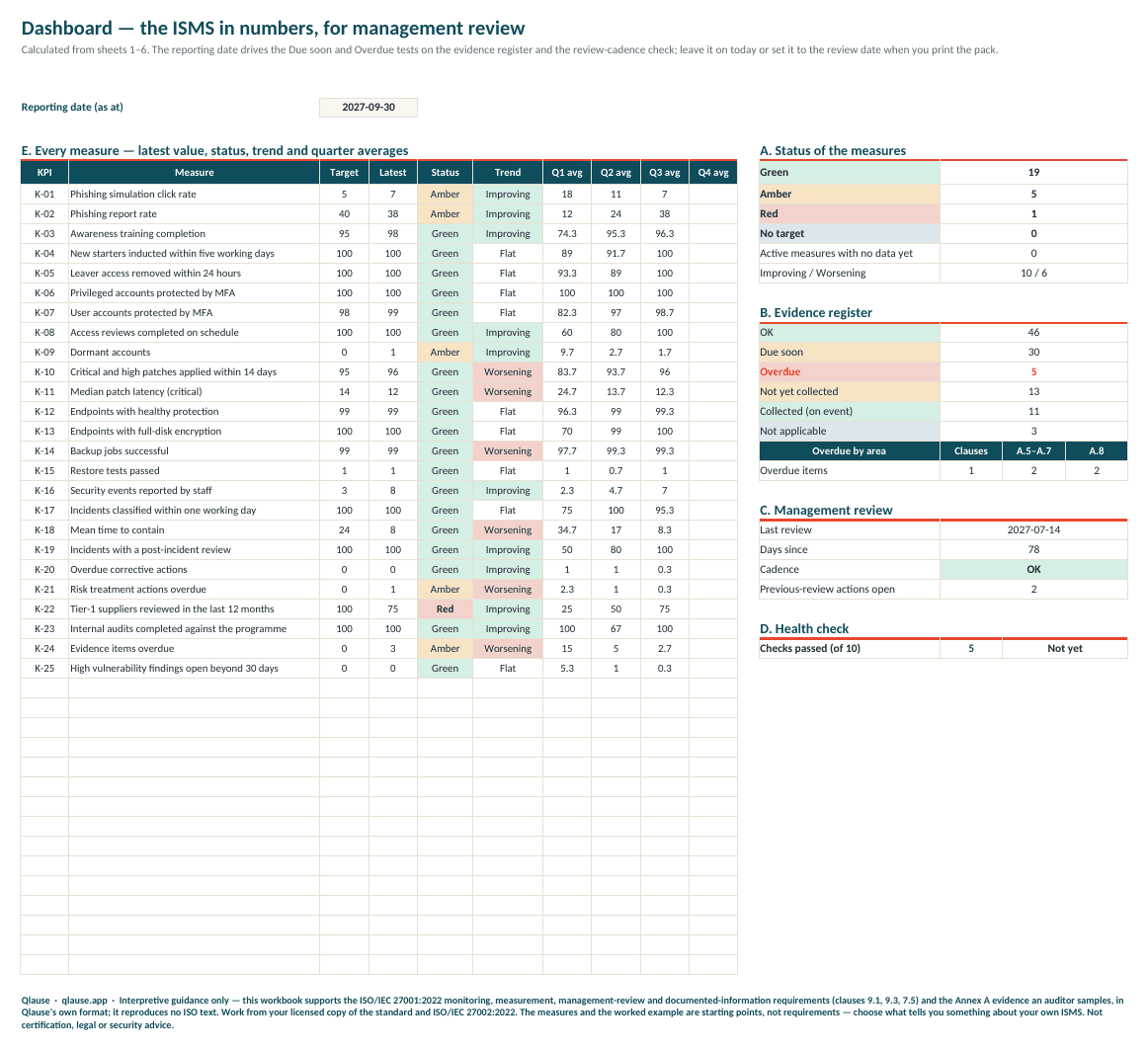The width and height of the screenshot is (1148, 1050).
Task: Select the Clauses column header
Action: [x=971, y=451]
